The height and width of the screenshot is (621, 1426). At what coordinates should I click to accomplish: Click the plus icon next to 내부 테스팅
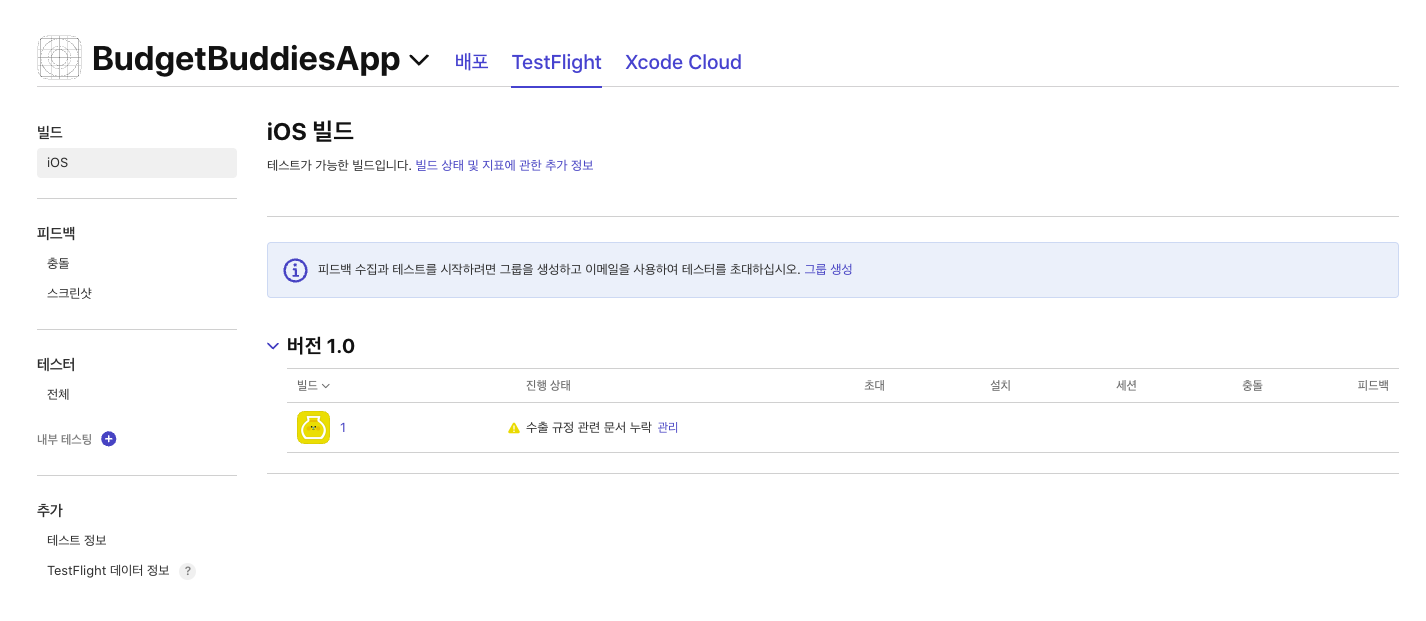[x=109, y=439]
